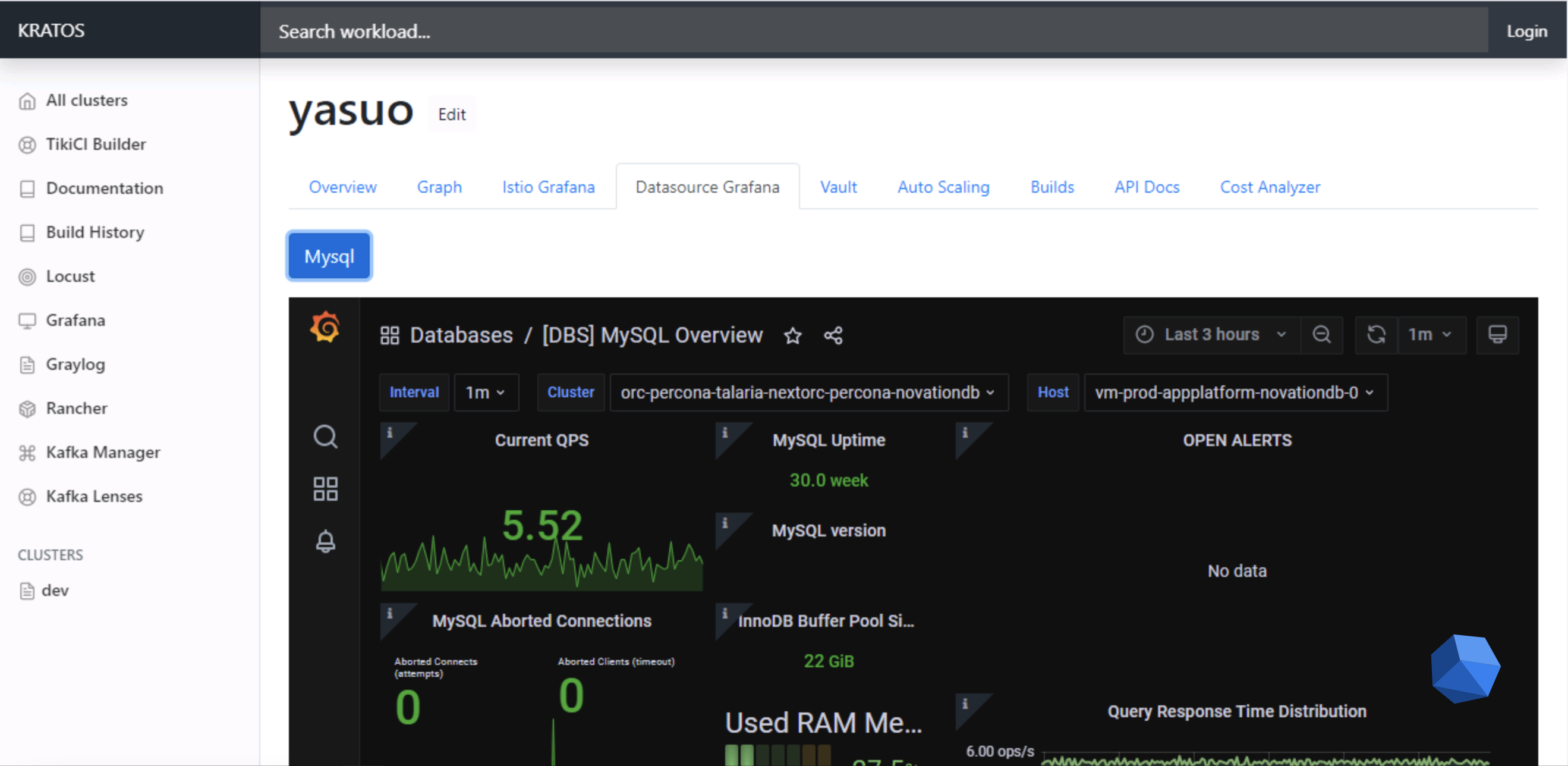Click the Grafana logo icon
The width and height of the screenshot is (1568, 766).
click(325, 327)
